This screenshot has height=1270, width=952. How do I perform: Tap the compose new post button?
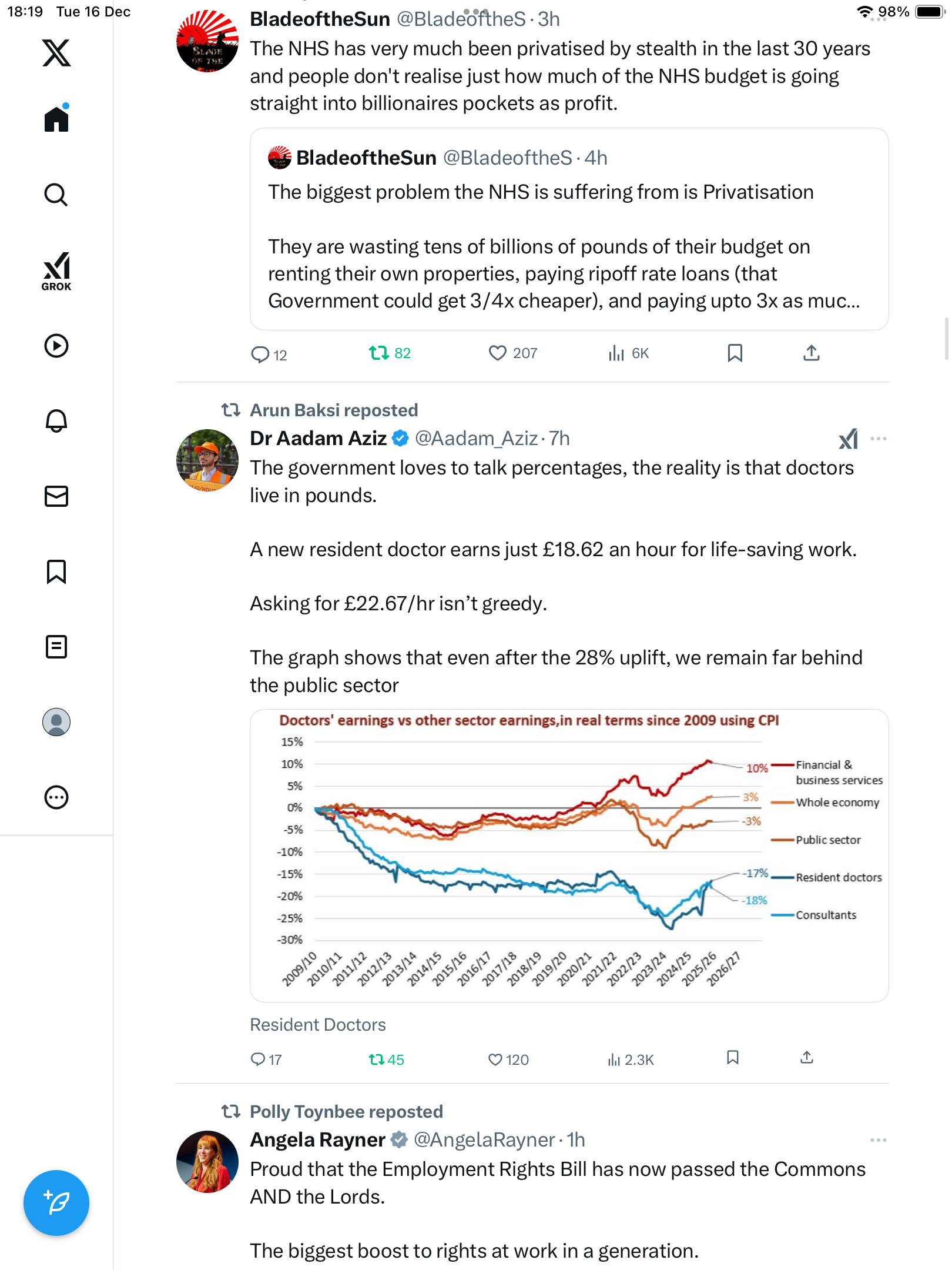tap(56, 1203)
